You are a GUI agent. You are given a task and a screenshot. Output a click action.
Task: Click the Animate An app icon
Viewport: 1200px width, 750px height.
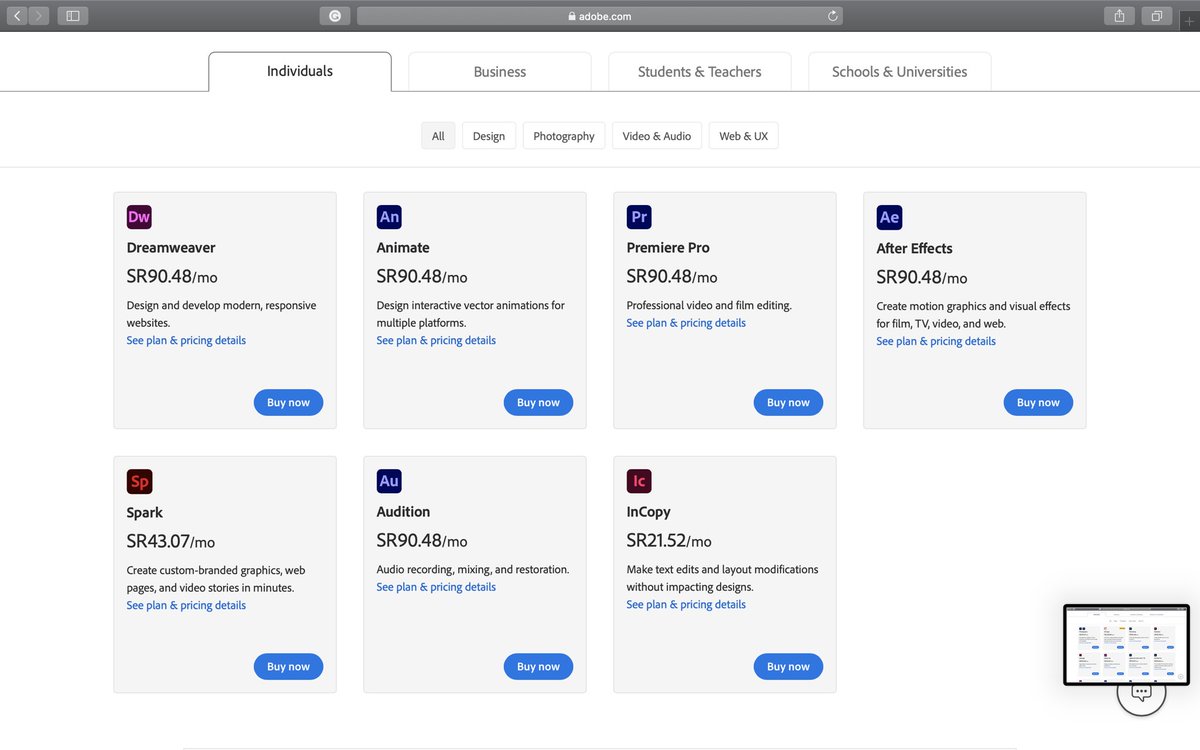(x=389, y=217)
